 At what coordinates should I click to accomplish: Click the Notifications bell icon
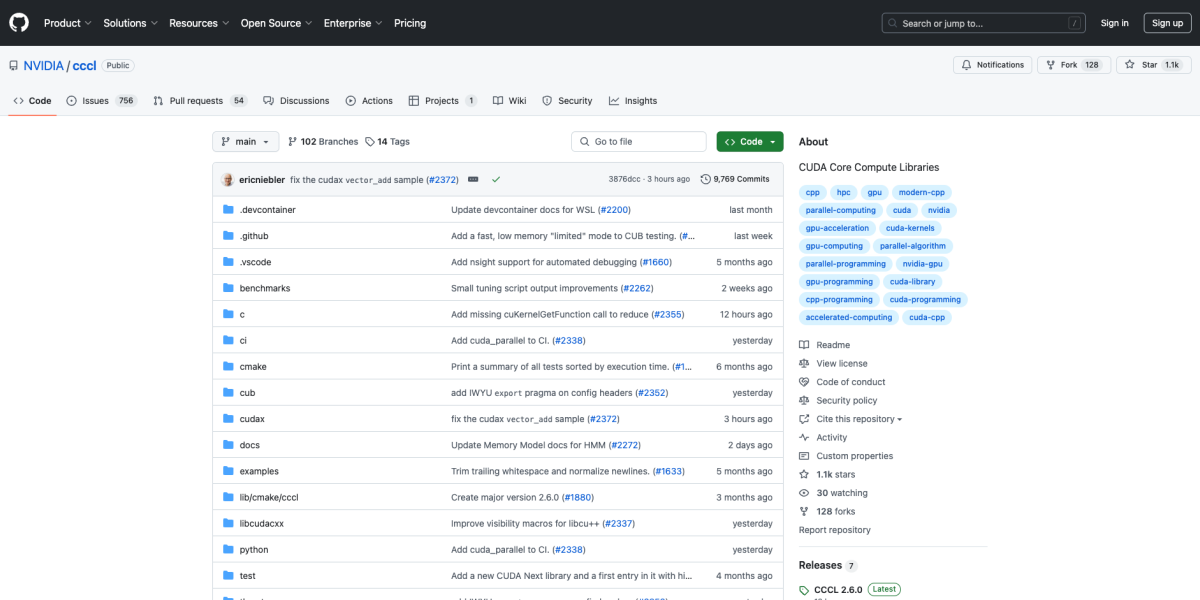point(967,65)
